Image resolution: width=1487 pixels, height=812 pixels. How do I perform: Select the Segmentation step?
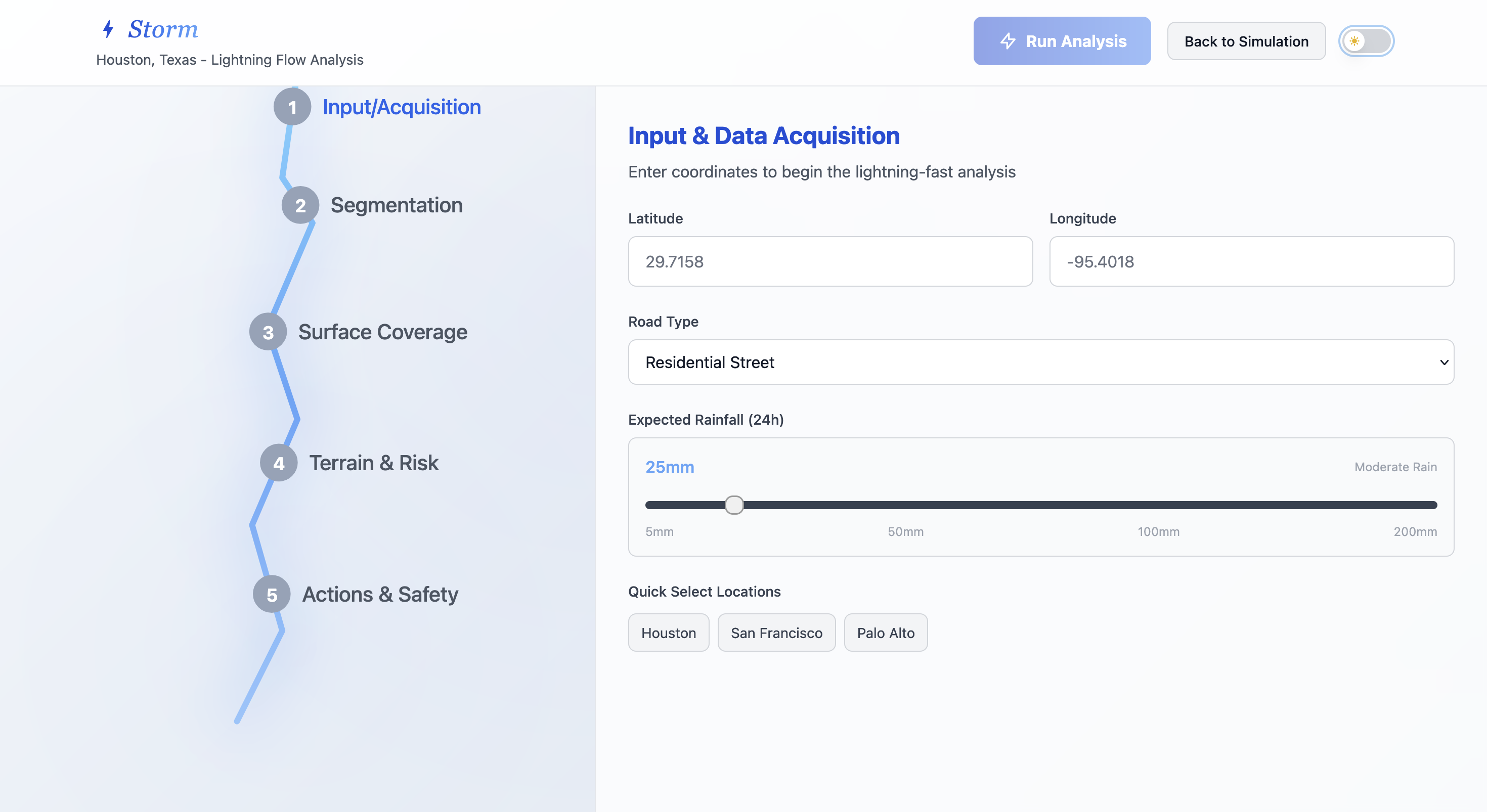[396, 205]
